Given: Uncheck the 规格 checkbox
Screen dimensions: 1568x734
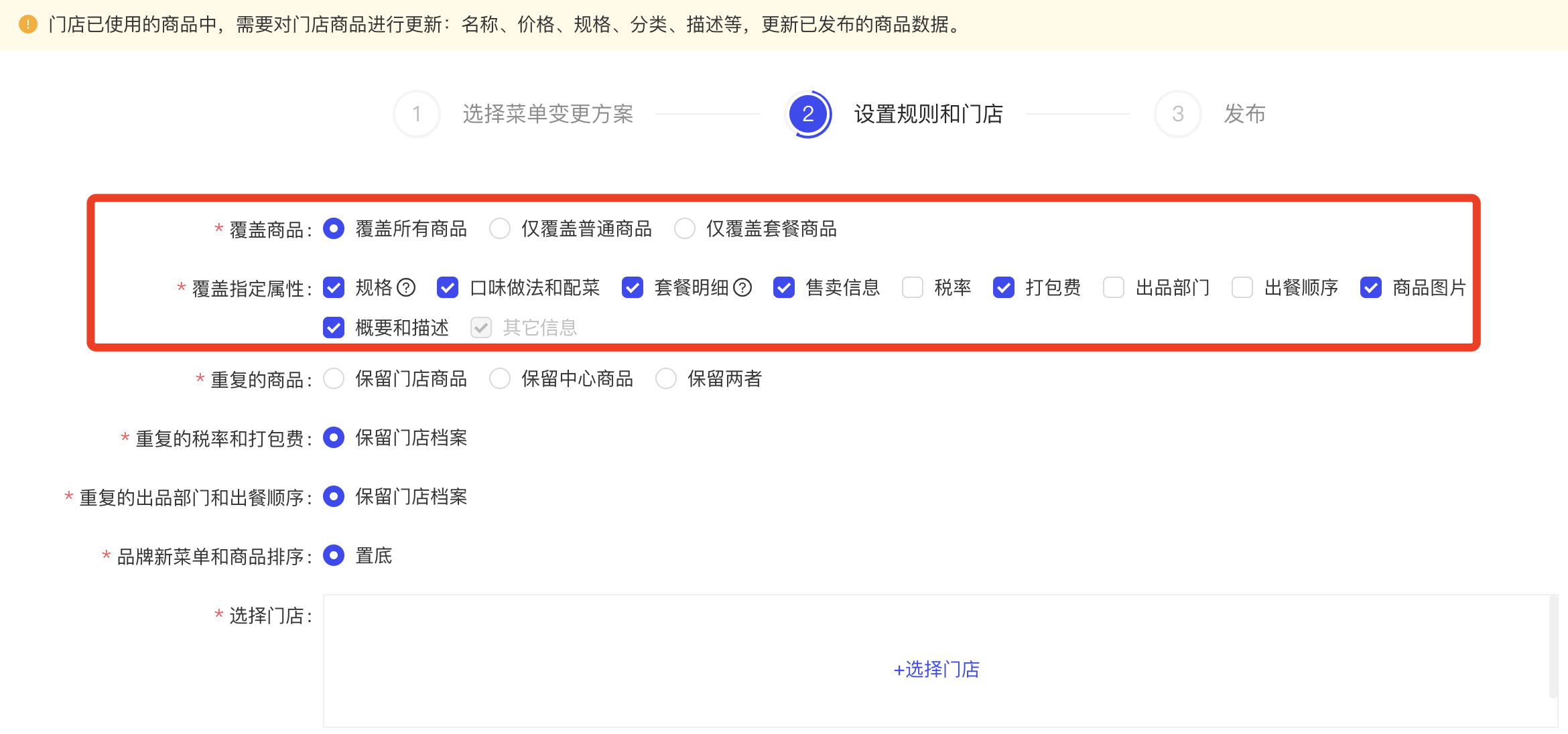Looking at the screenshot, I should coord(334,288).
